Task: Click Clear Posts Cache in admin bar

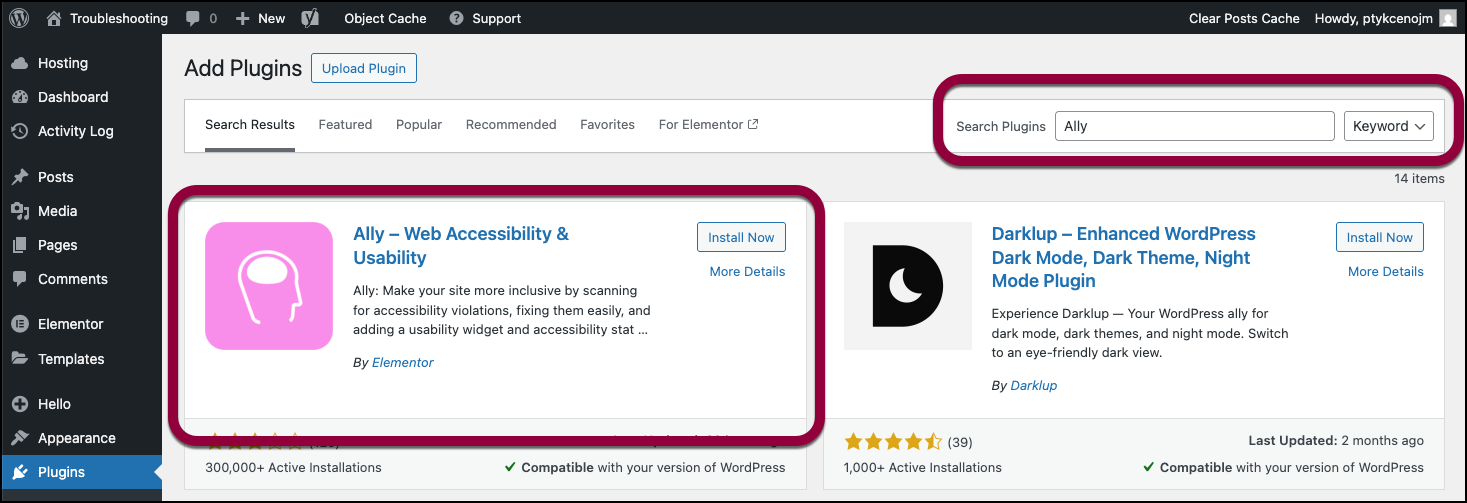Action: click(1244, 18)
